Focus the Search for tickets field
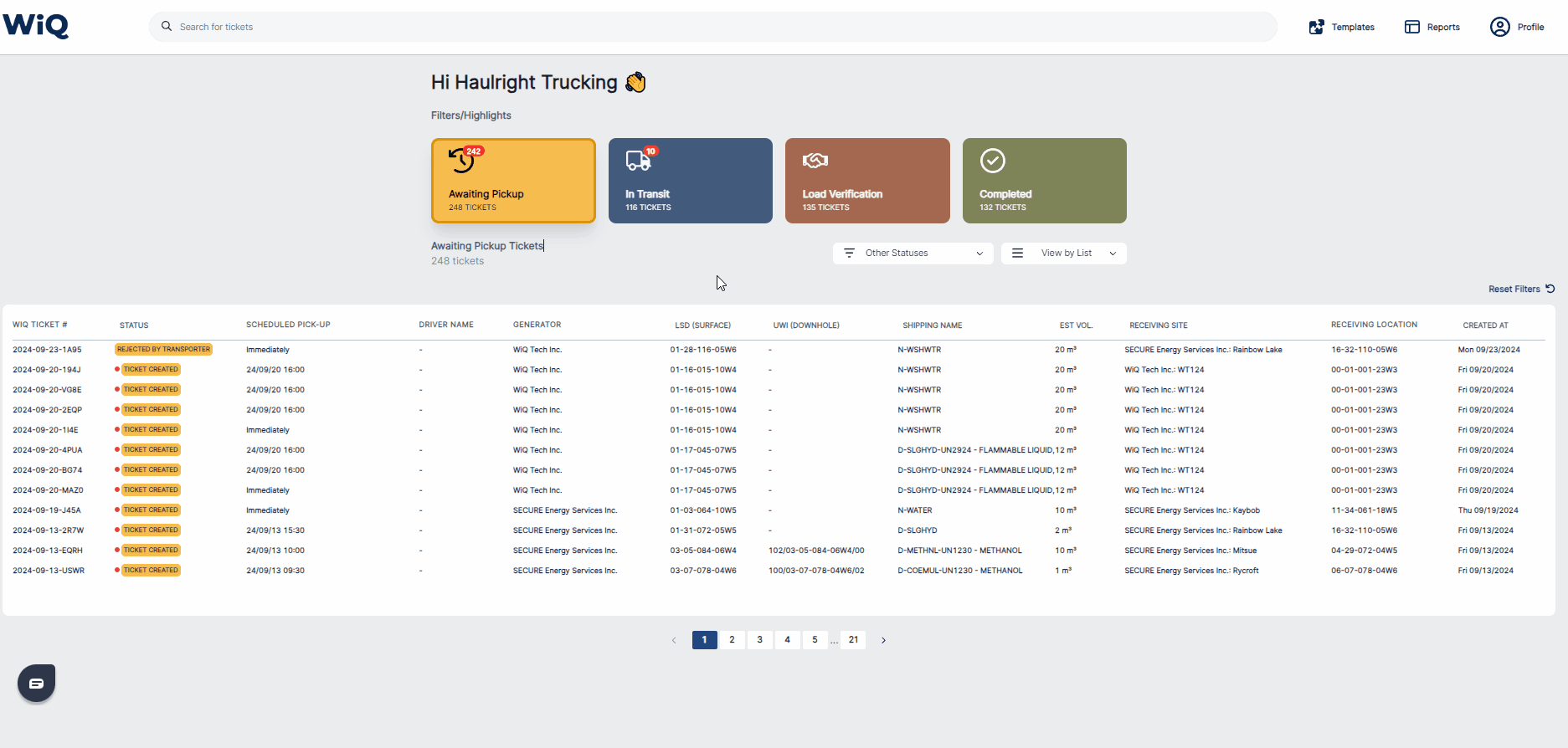The width and height of the screenshot is (1568, 748). pos(713,27)
